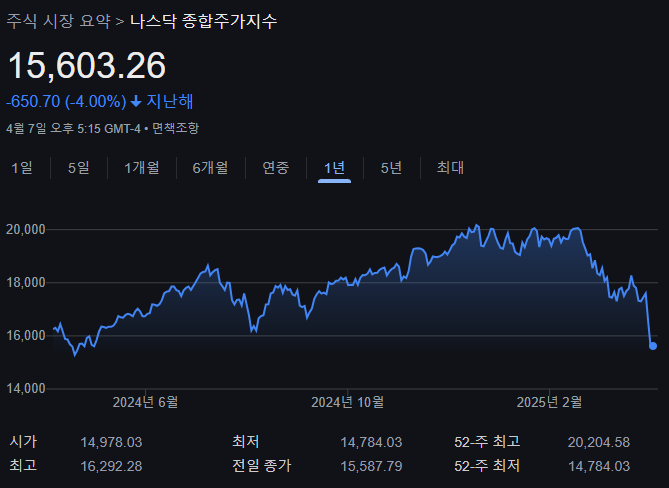Click the blue down arrow icon
The width and height of the screenshot is (669, 488).
(x=136, y=102)
